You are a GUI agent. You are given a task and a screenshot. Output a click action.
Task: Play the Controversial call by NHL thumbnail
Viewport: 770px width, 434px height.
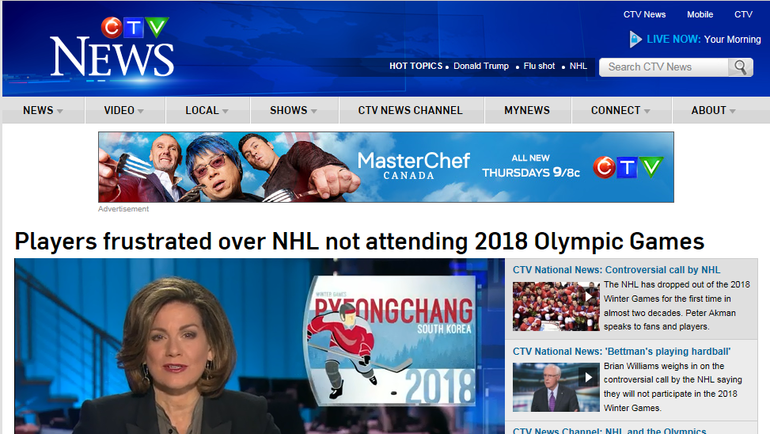[556, 306]
